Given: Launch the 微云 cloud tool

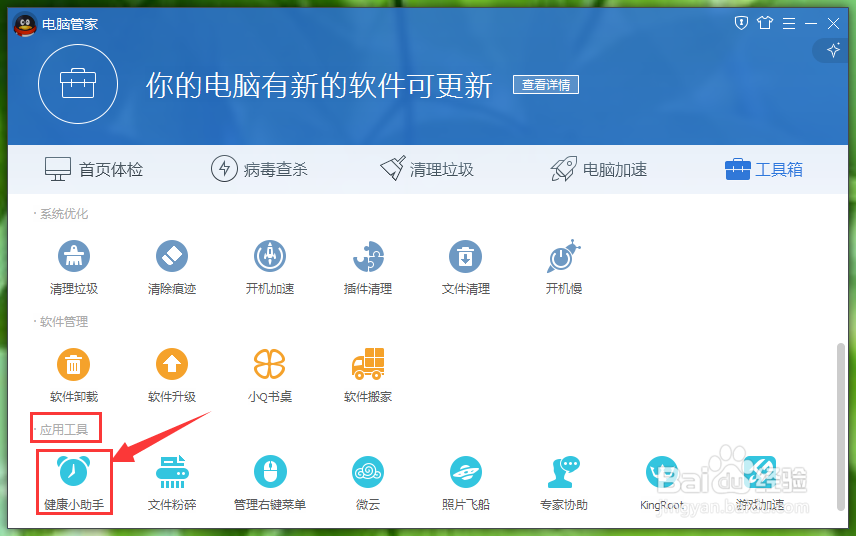Looking at the screenshot, I should click(368, 472).
